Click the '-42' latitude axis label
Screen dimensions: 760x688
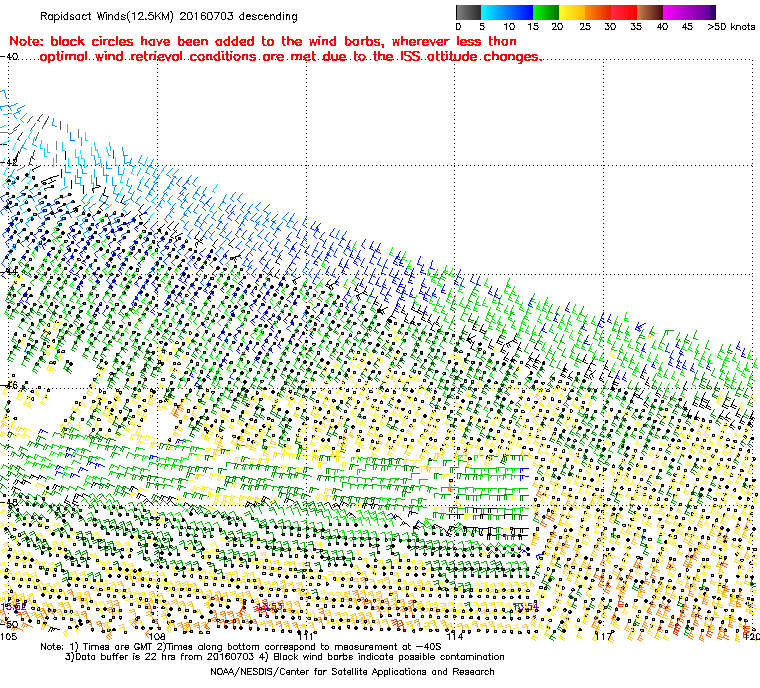[x=9, y=162]
